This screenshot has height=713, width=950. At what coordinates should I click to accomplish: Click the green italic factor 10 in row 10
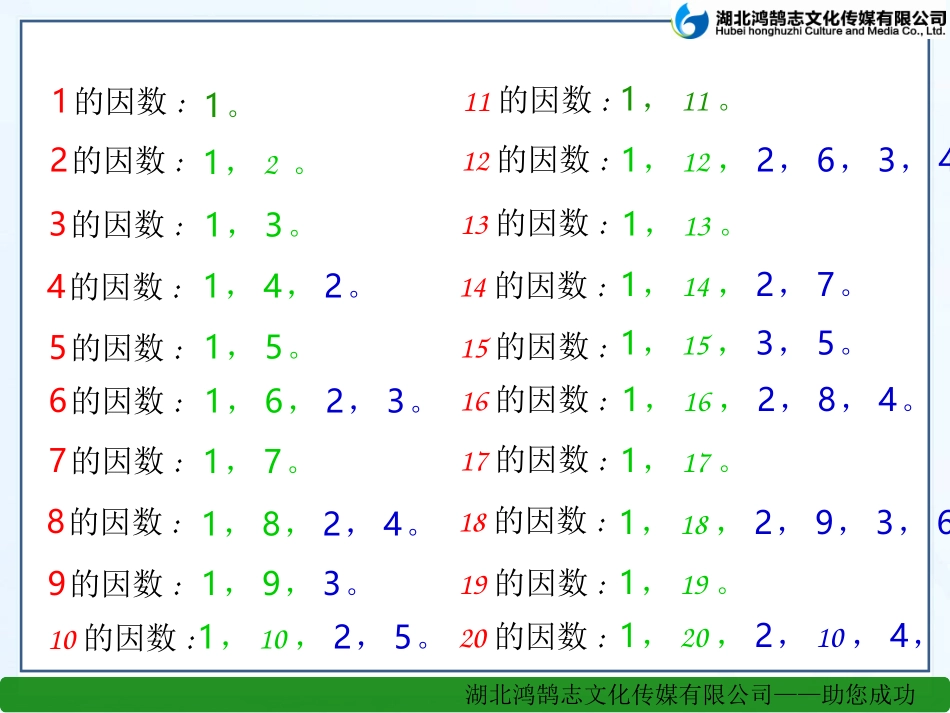[274, 640]
